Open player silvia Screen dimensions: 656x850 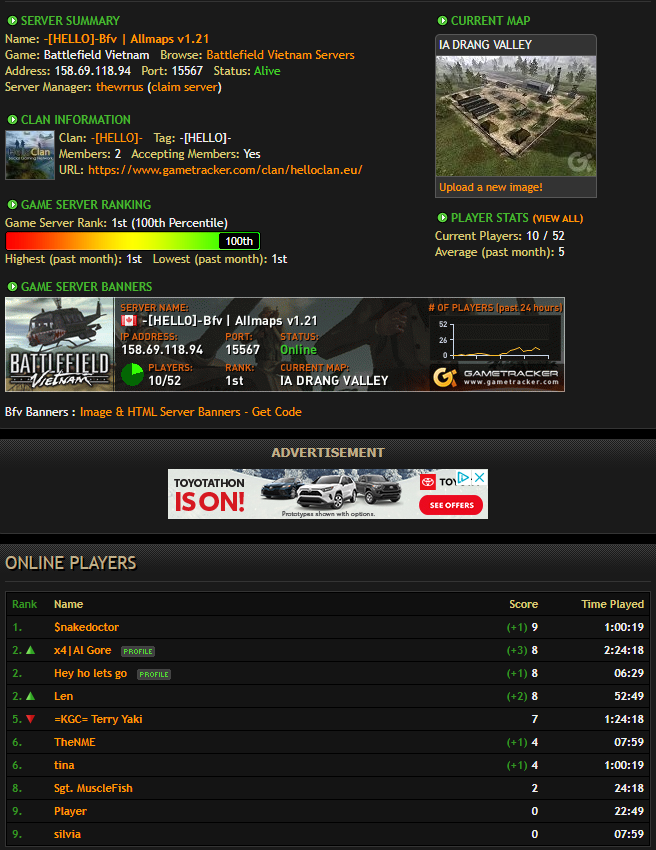pos(67,834)
